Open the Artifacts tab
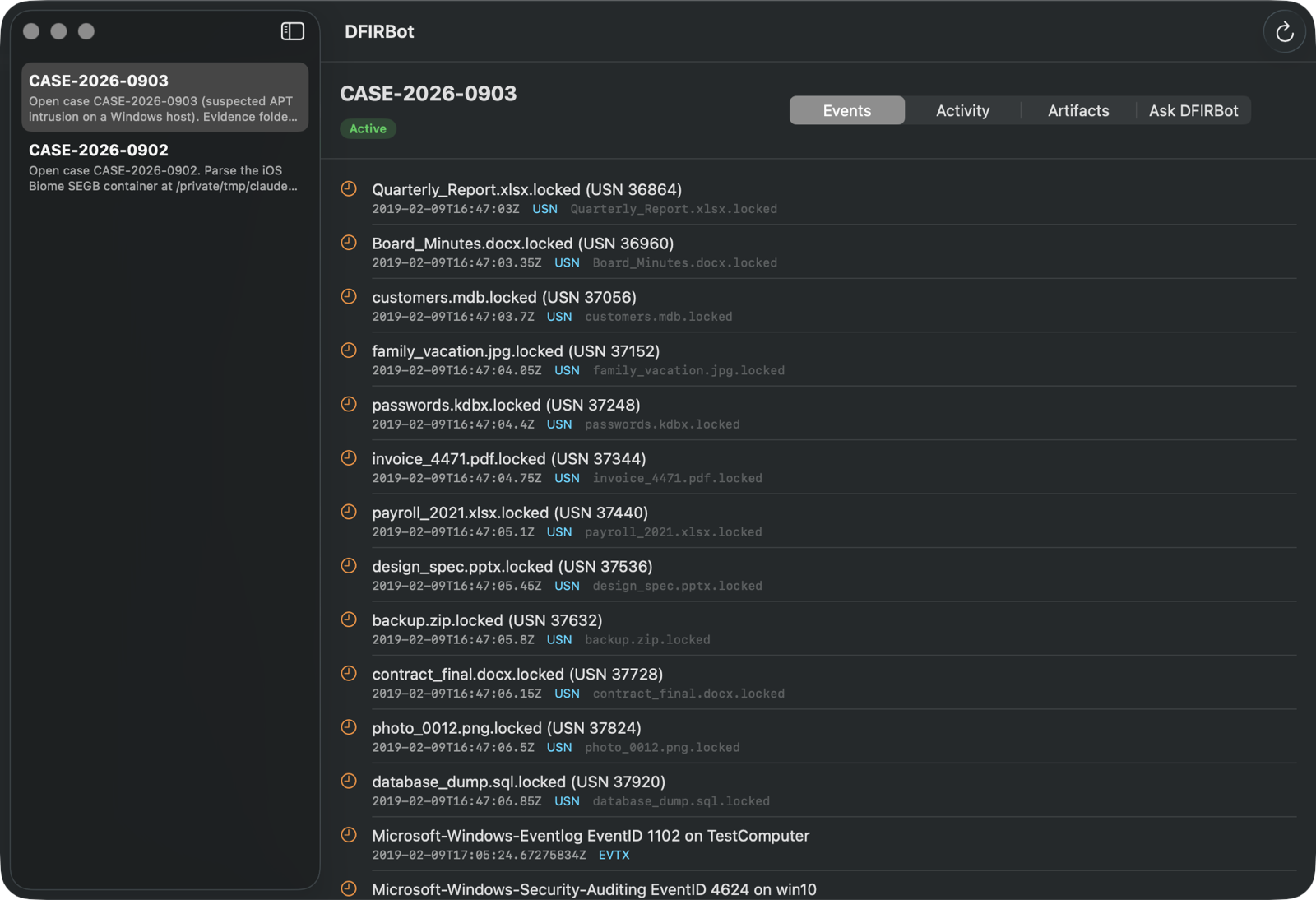The width and height of the screenshot is (1316, 900). 1078,110
